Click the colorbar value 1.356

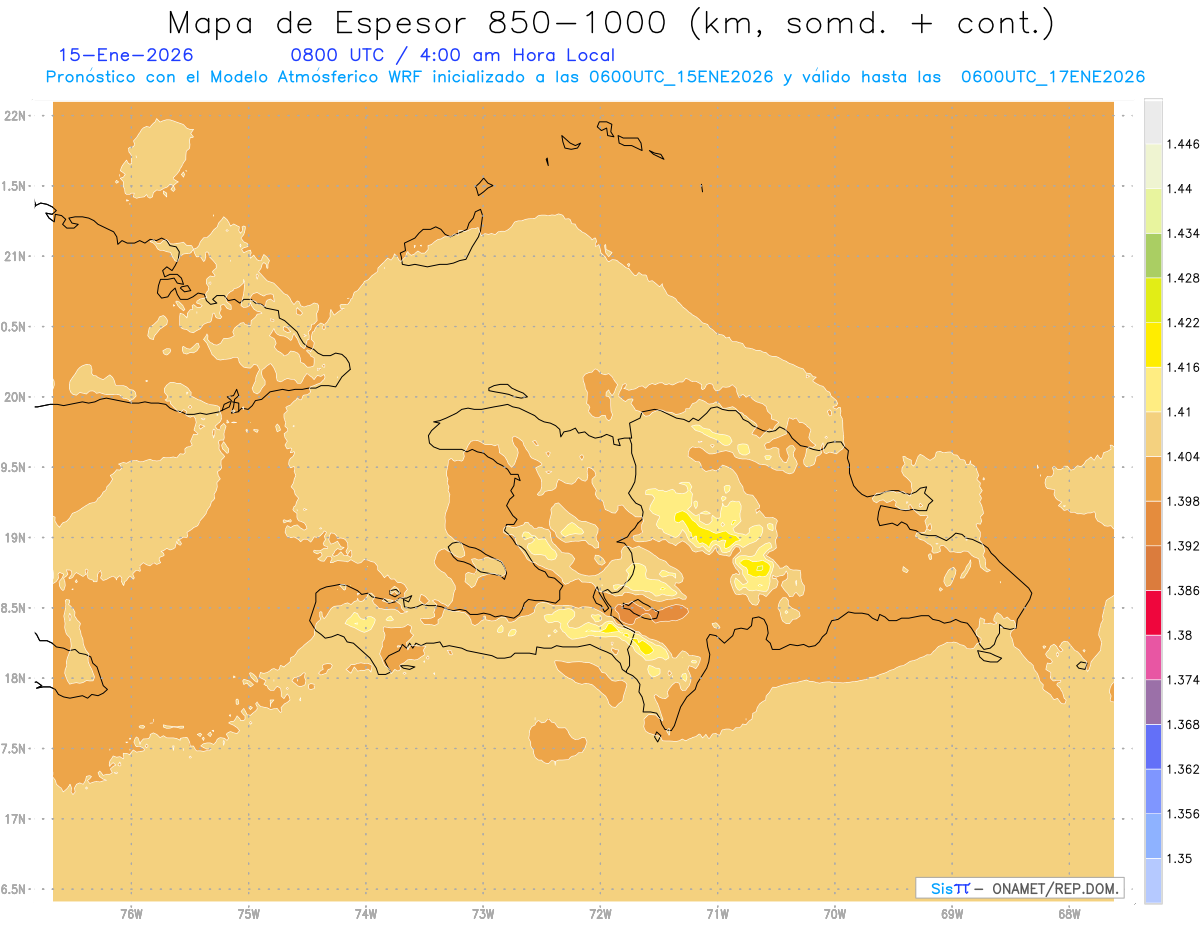pos(1183,814)
